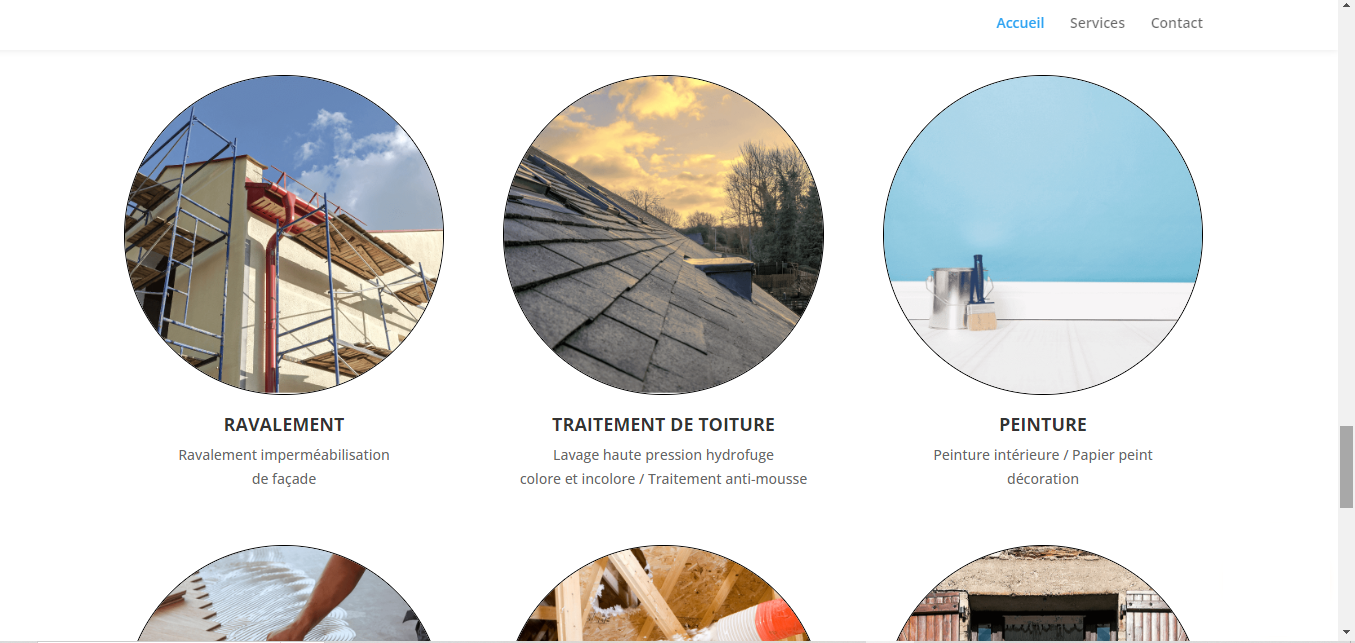Viewport: 1355px width, 643px height.
Task: Click the 'Lavage haute pression hydrofuge' text
Action: coord(663,455)
